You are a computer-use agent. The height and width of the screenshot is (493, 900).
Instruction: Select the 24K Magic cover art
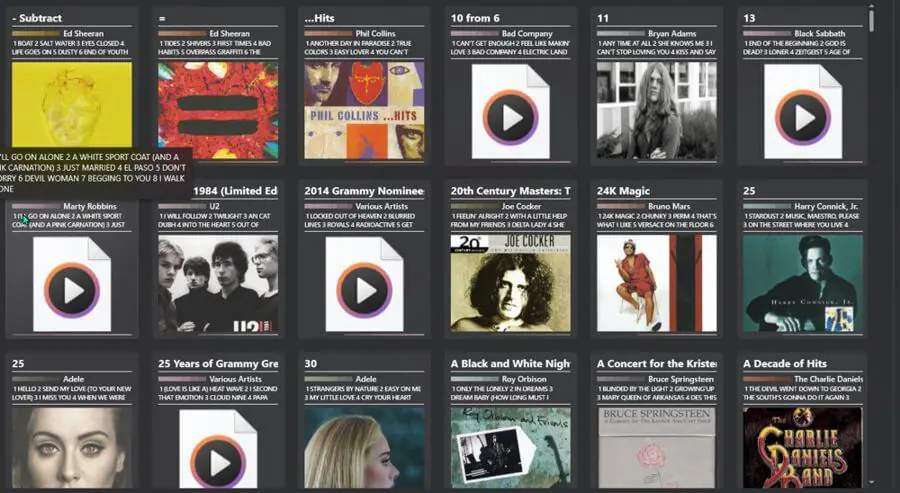click(657, 284)
